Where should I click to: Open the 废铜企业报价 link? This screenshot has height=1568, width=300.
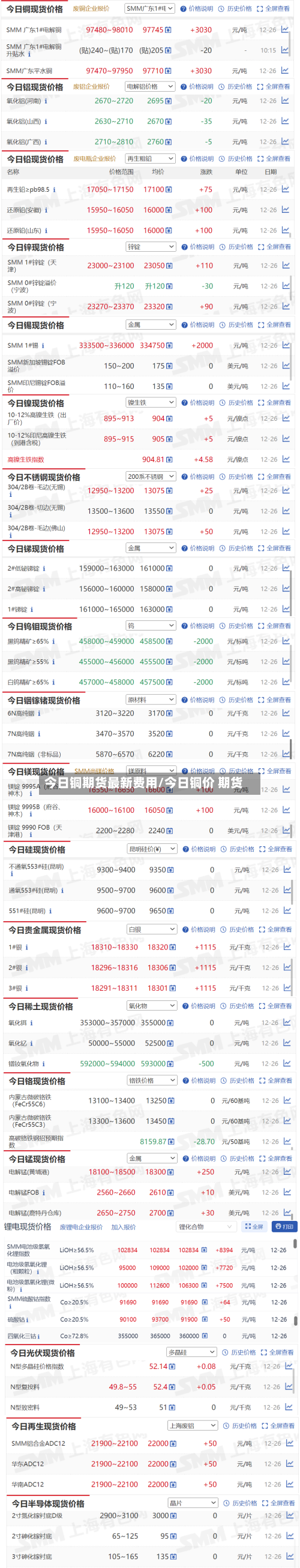[91, 8]
